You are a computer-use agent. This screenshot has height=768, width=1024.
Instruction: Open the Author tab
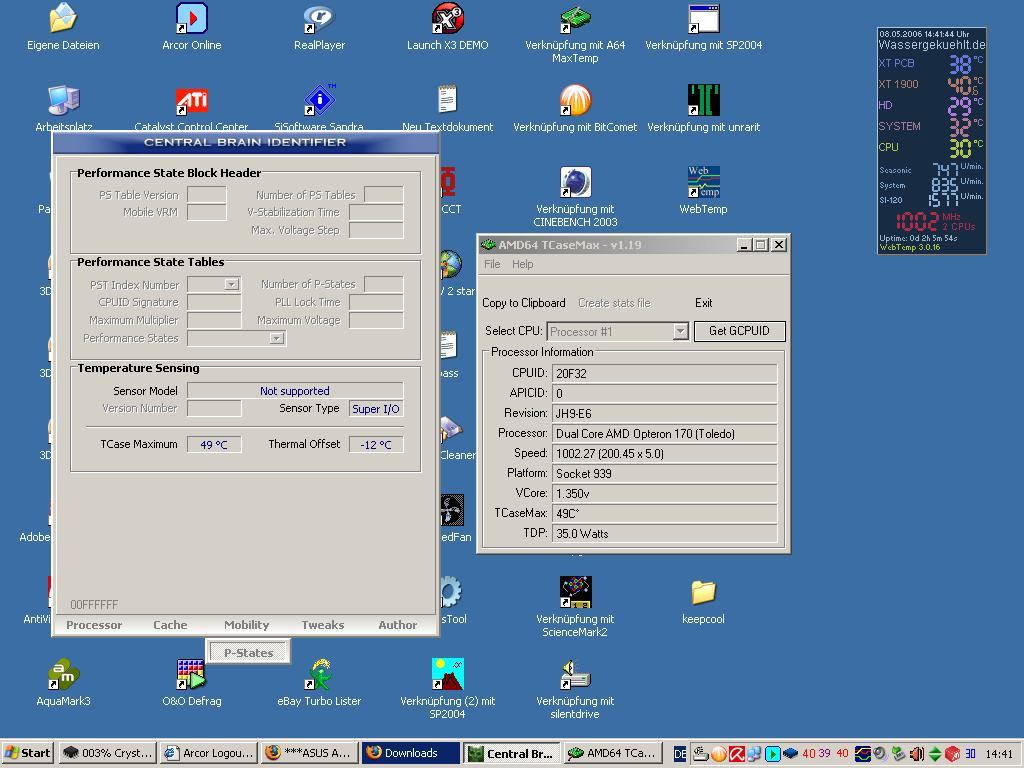point(398,625)
